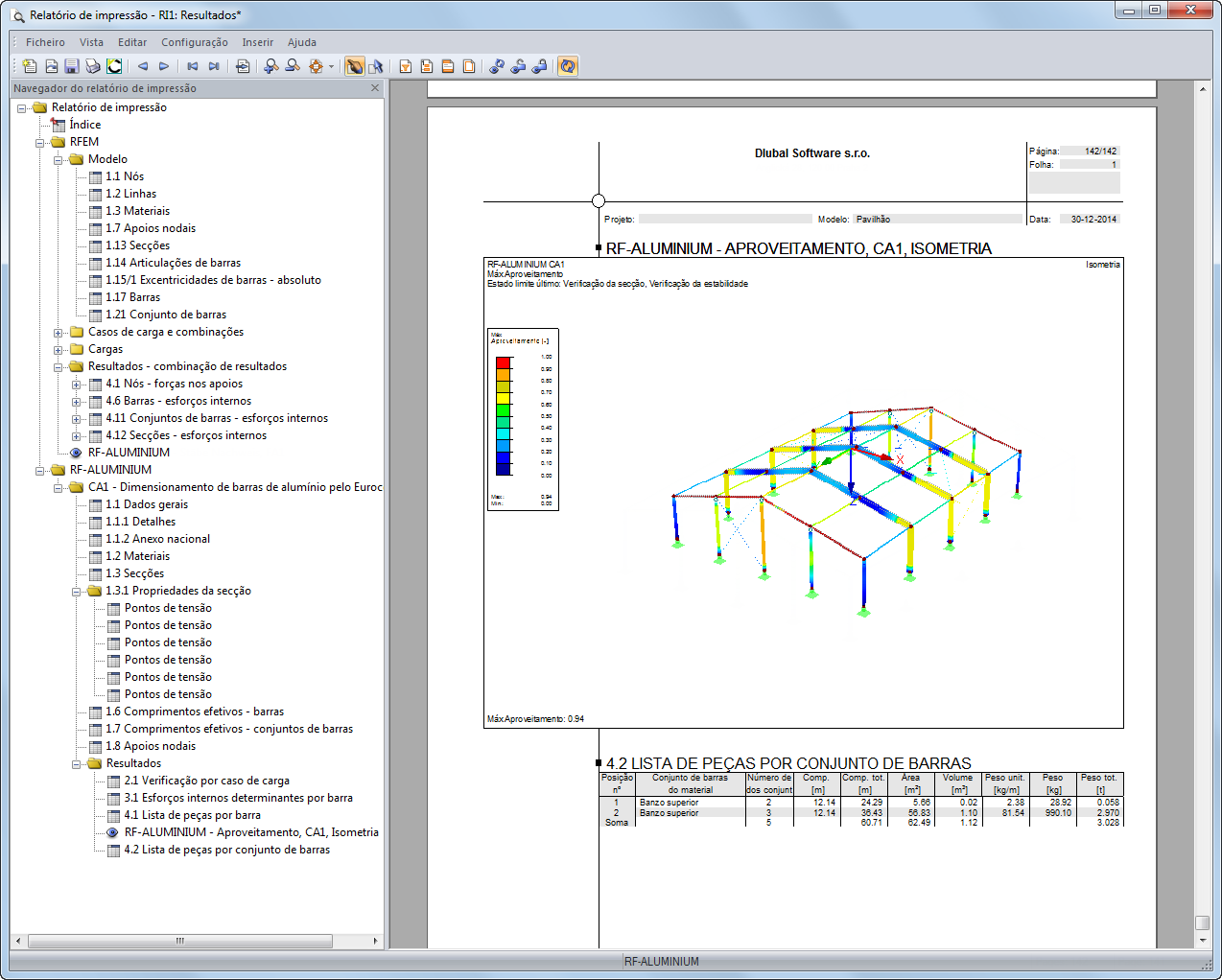Click dark blue swatch in legend

coord(503,469)
